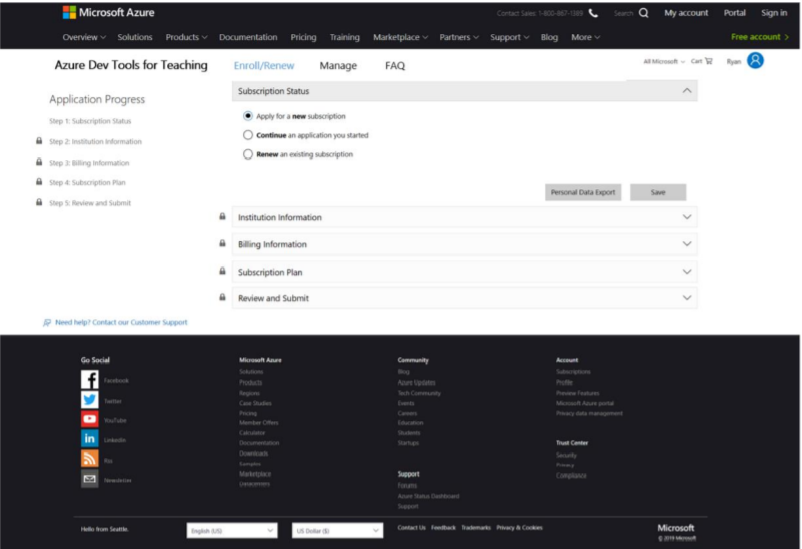Click lock icon beside Step 4 Subscription Plan
This screenshot has width=802, height=549.
point(39,182)
